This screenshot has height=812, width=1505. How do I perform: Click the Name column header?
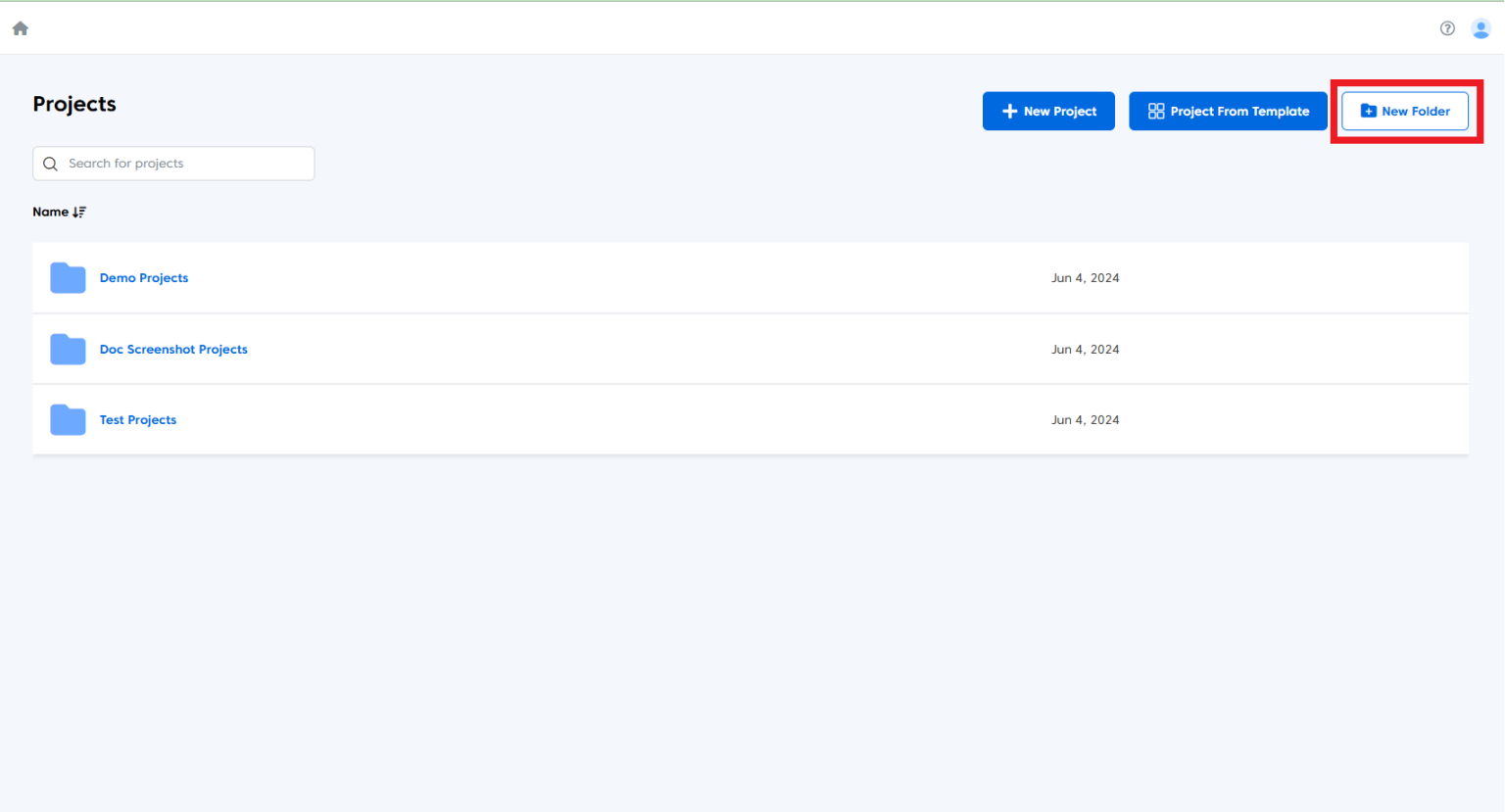[50, 212]
